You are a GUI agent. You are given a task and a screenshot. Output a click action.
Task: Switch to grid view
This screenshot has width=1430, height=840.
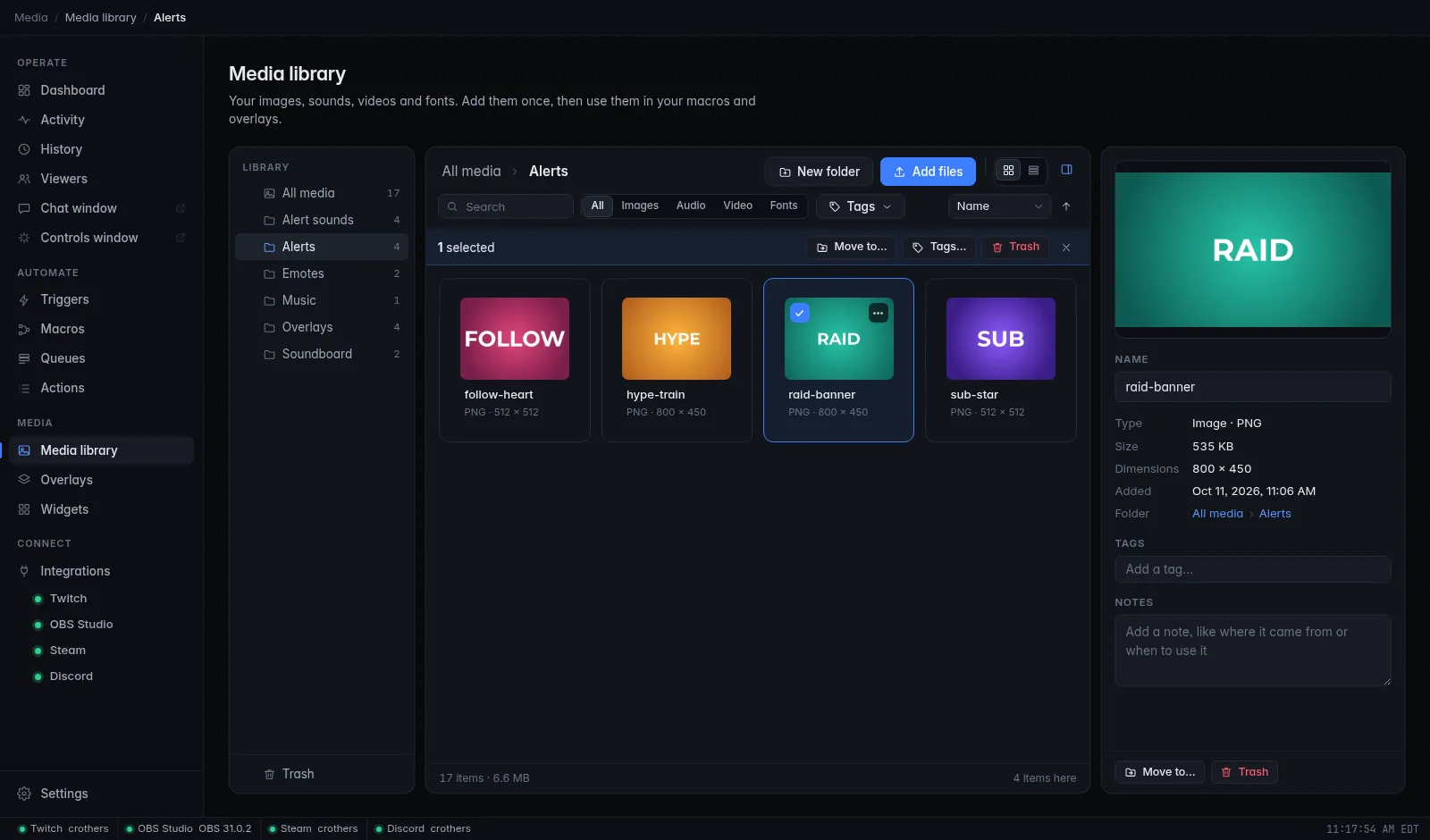(1008, 170)
